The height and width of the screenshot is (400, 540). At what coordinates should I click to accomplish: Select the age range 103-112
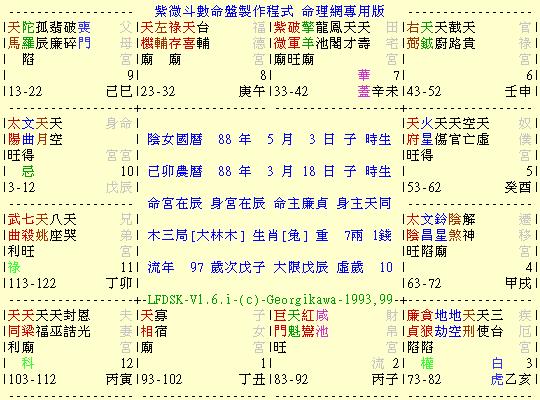(32, 379)
